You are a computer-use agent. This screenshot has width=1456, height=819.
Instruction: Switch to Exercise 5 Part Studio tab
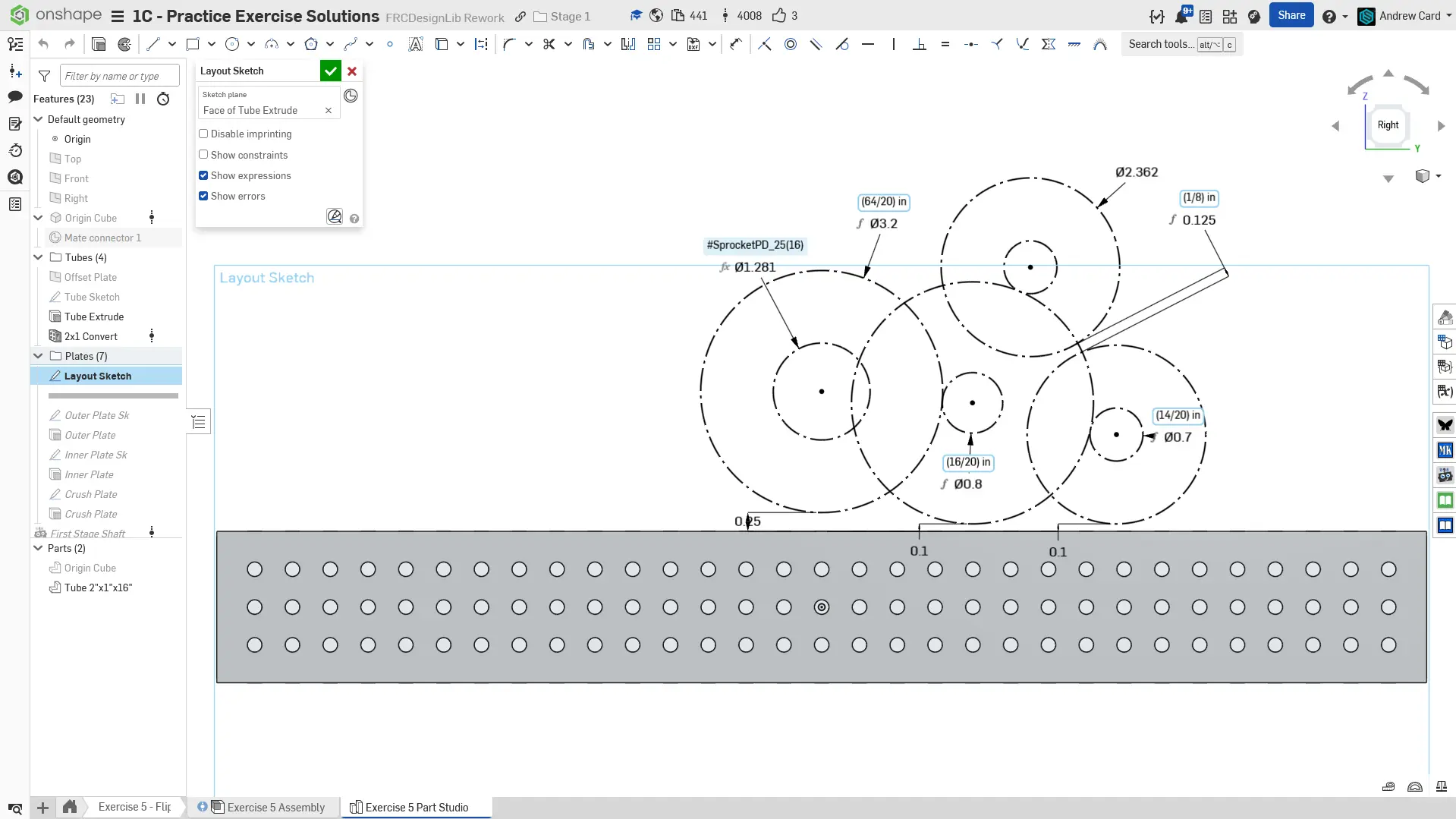(x=417, y=807)
